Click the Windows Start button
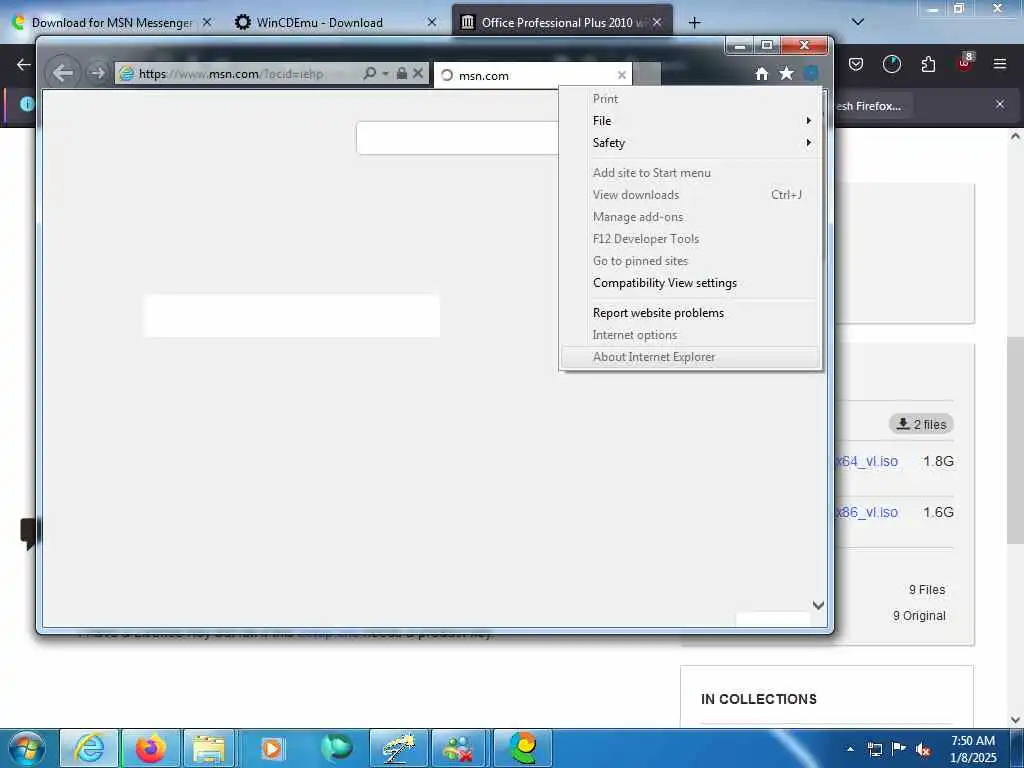The width and height of the screenshot is (1024, 768). click(x=27, y=749)
